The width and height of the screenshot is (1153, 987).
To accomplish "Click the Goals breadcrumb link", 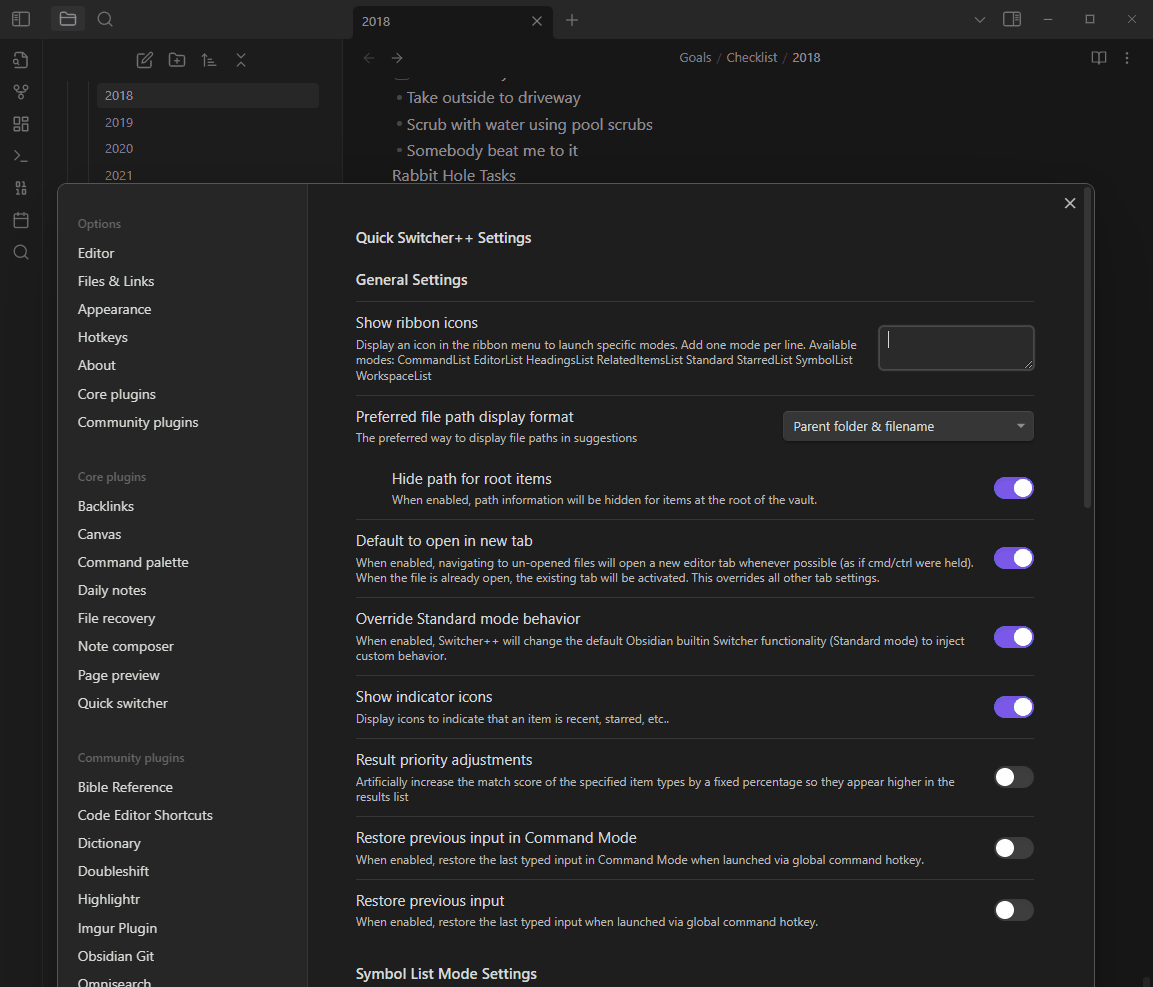I will pos(695,57).
